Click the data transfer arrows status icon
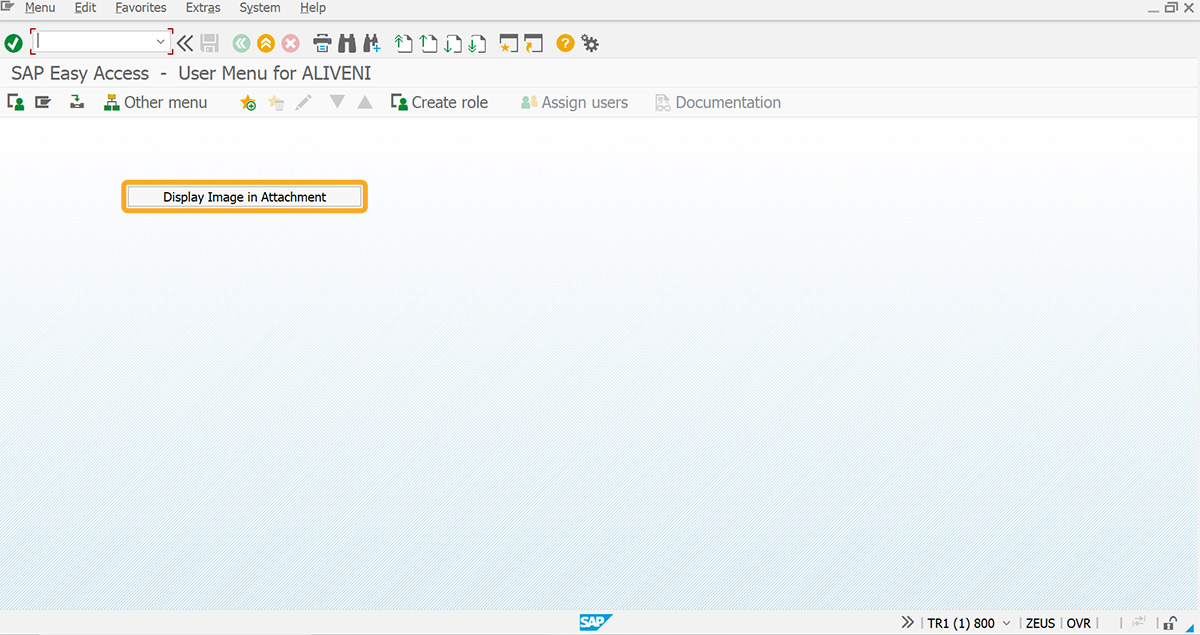This screenshot has height=635, width=1200. [x=1138, y=623]
